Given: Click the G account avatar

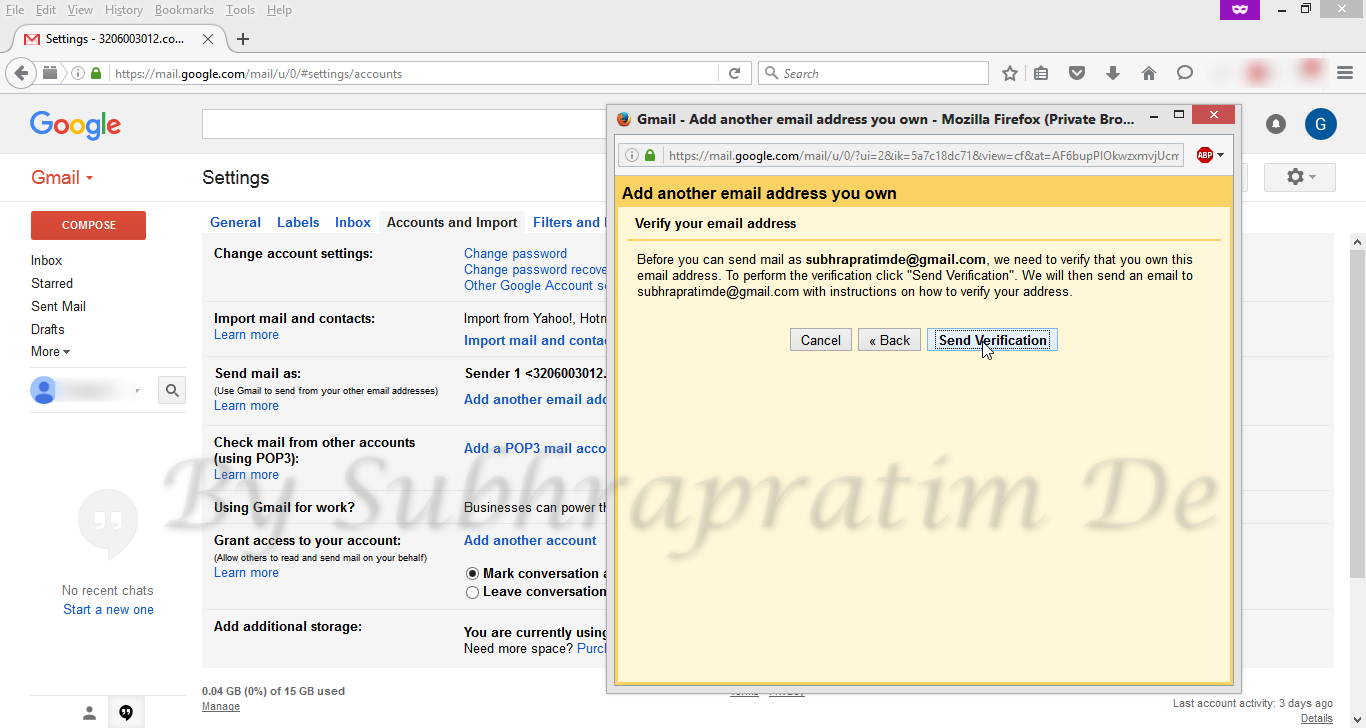Looking at the screenshot, I should click(x=1321, y=124).
